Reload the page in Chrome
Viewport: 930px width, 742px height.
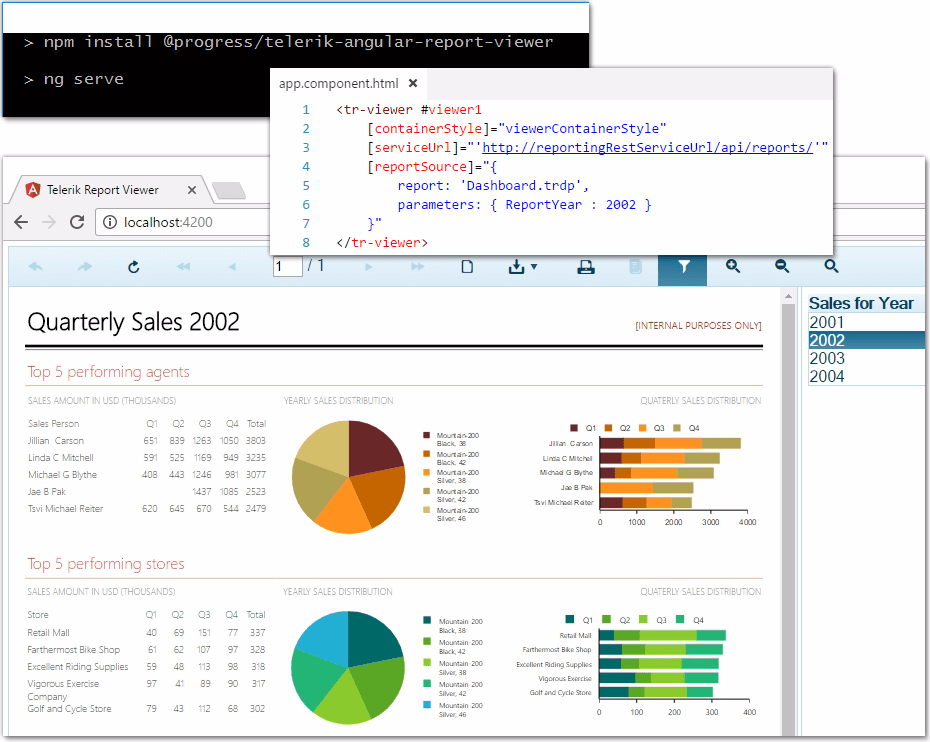[76, 224]
